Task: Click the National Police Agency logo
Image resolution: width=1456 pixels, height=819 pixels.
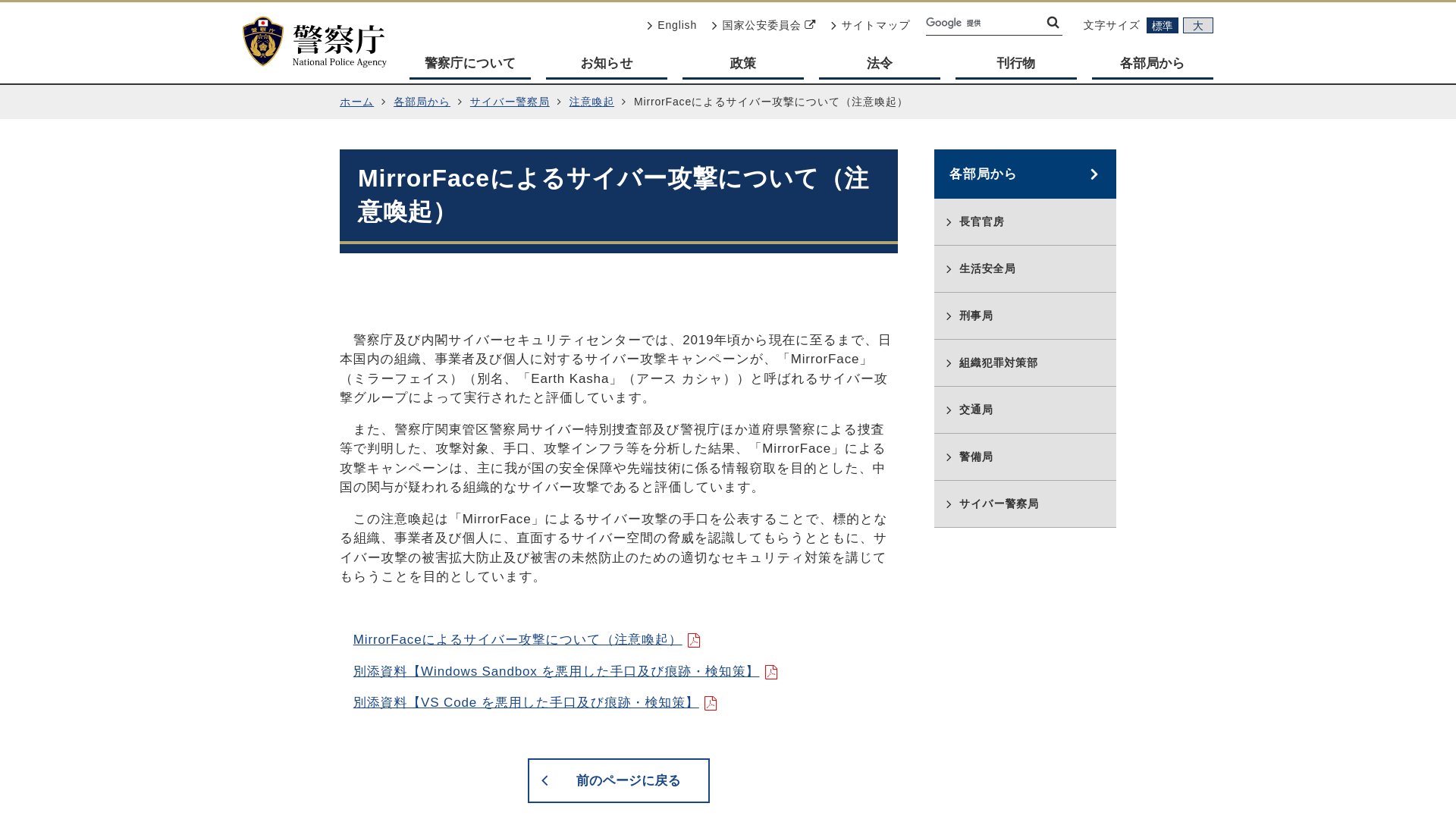Action: pos(315,42)
